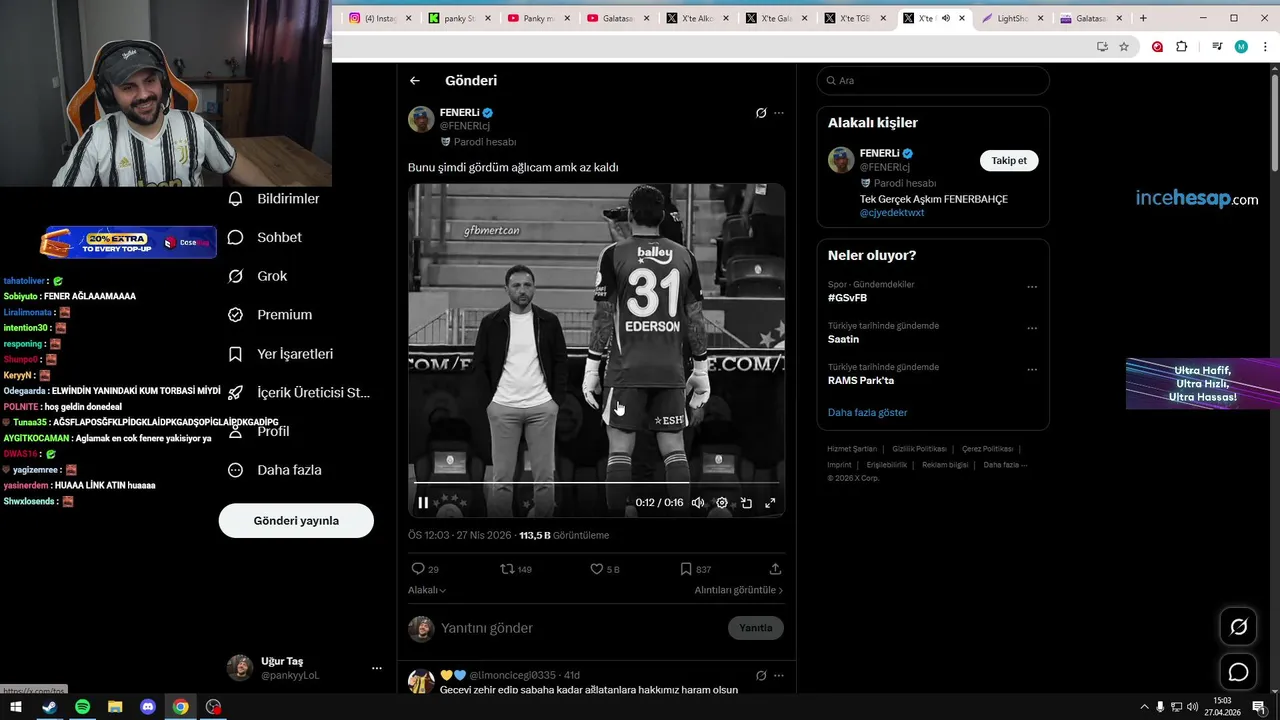Like the post with 5 B likes

click(605, 569)
